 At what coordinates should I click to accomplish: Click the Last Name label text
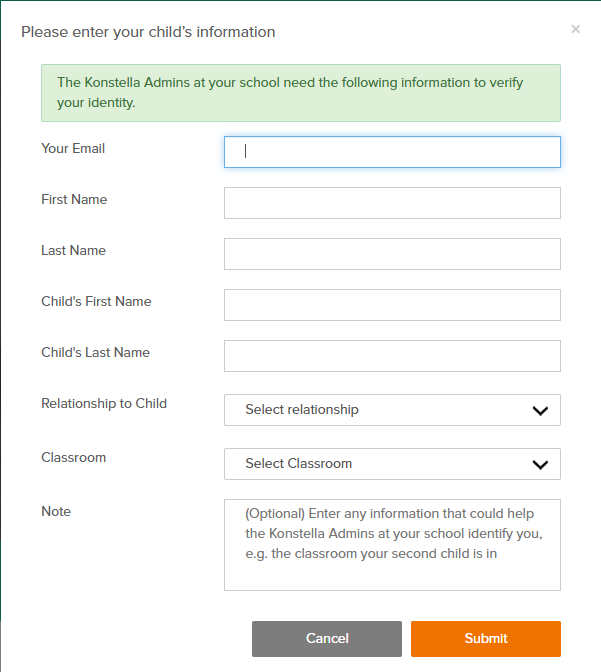[x=73, y=251]
